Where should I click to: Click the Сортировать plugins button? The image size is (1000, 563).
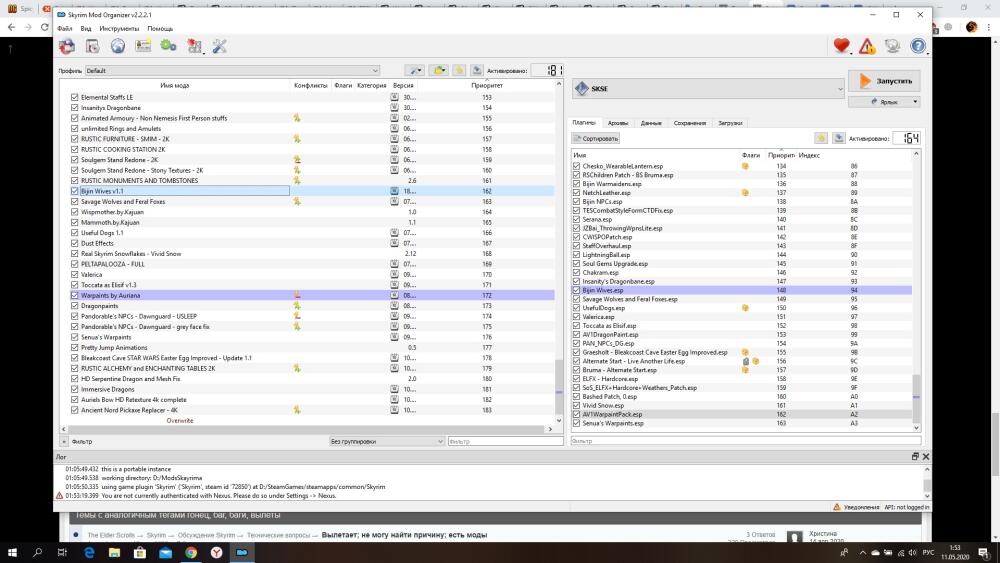click(x=596, y=138)
